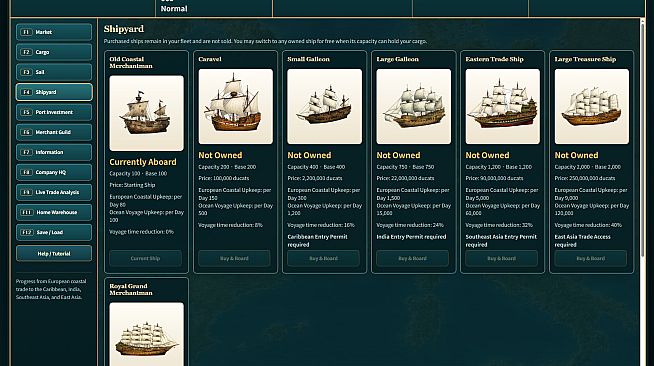
Task: Click the Caravel "Not Owned" status
Action: (220, 155)
